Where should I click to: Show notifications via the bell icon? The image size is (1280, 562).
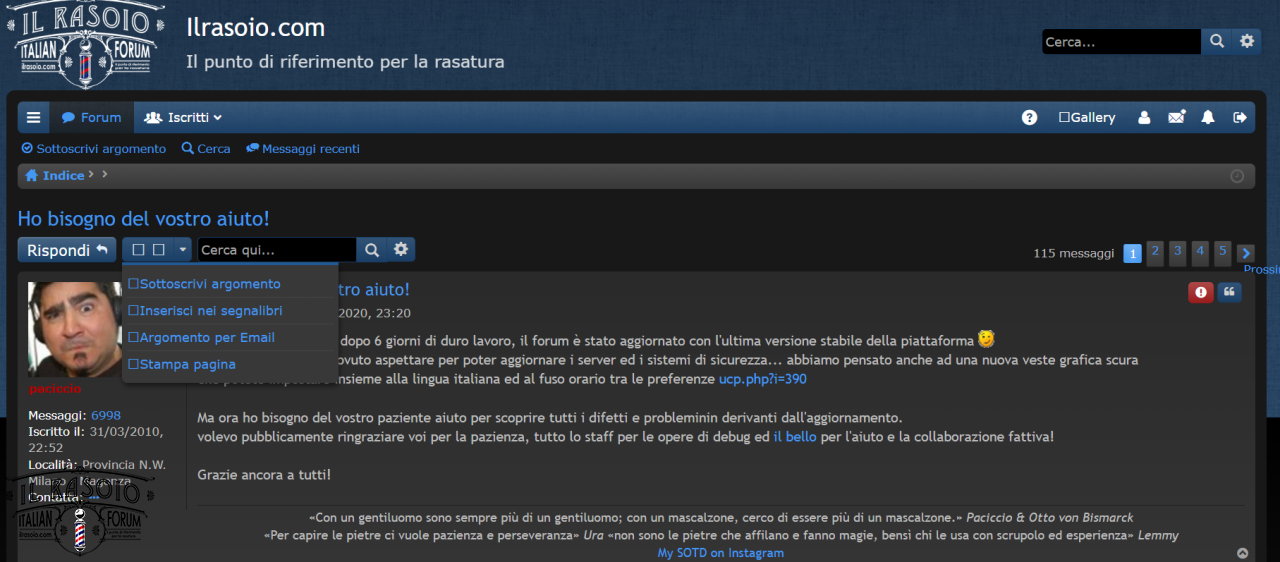[x=1208, y=118]
